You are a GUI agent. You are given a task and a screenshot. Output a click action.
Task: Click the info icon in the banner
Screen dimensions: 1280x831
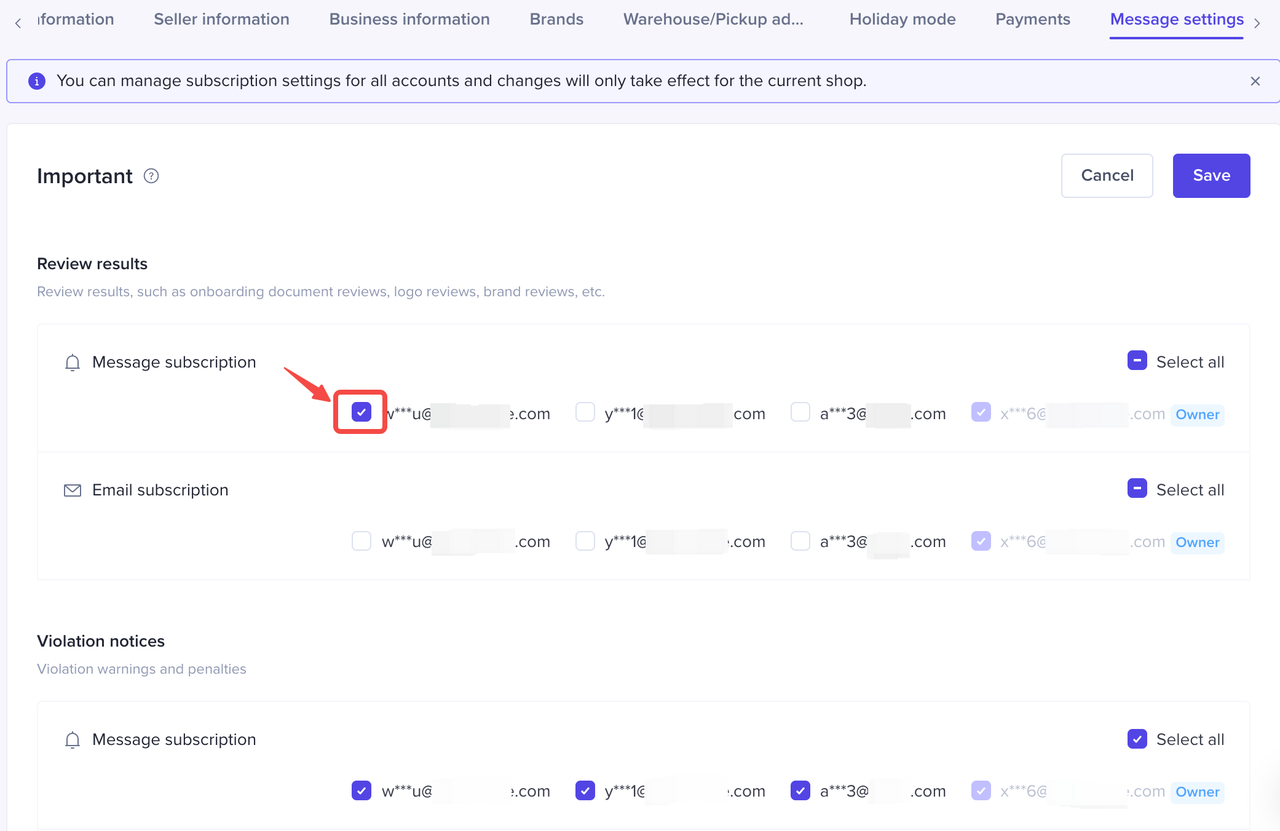point(37,81)
